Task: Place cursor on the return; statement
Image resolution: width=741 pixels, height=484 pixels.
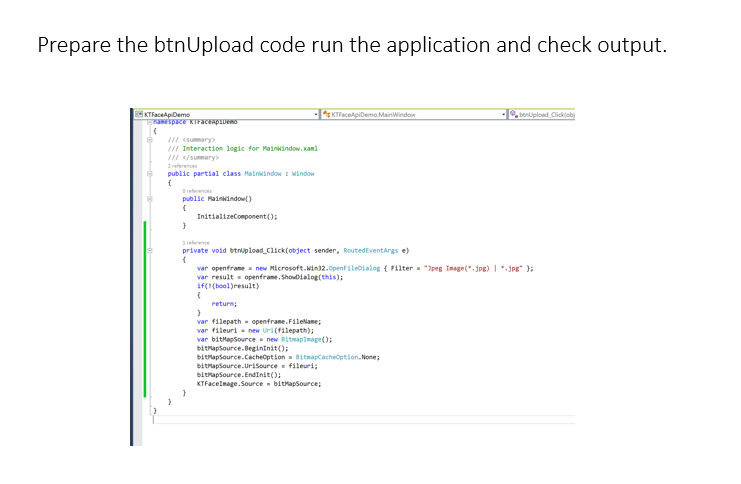Action: 223,303
